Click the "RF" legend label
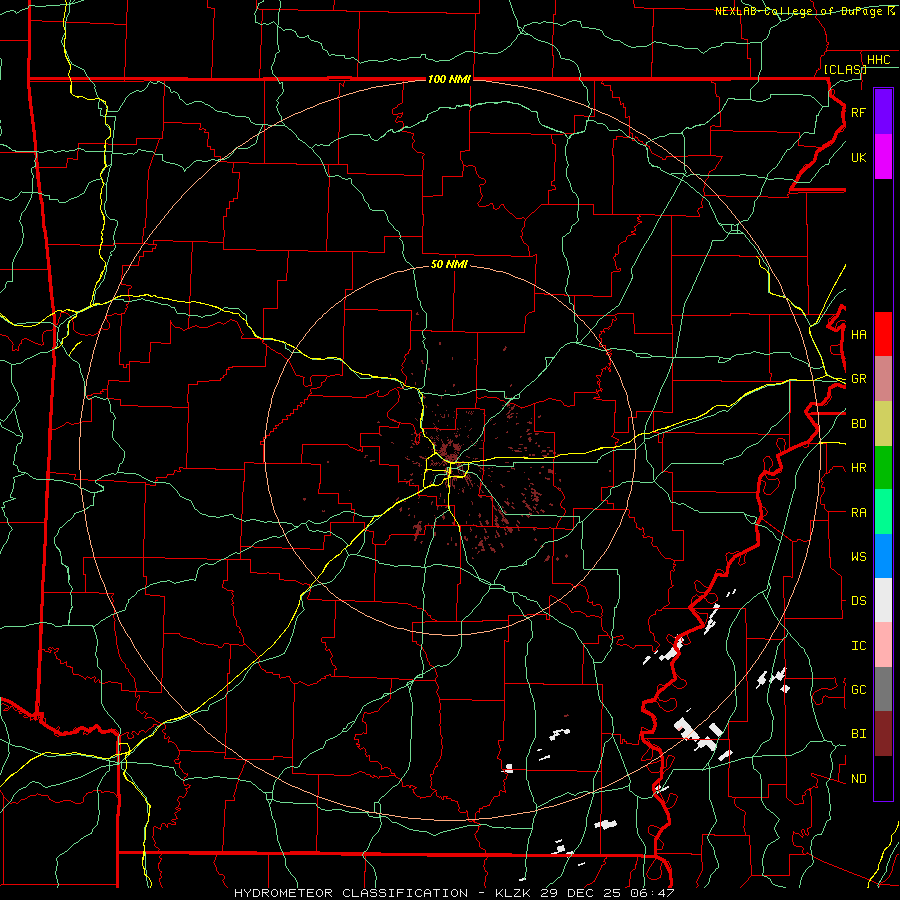This screenshot has width=900, height=900. (858, 112)
